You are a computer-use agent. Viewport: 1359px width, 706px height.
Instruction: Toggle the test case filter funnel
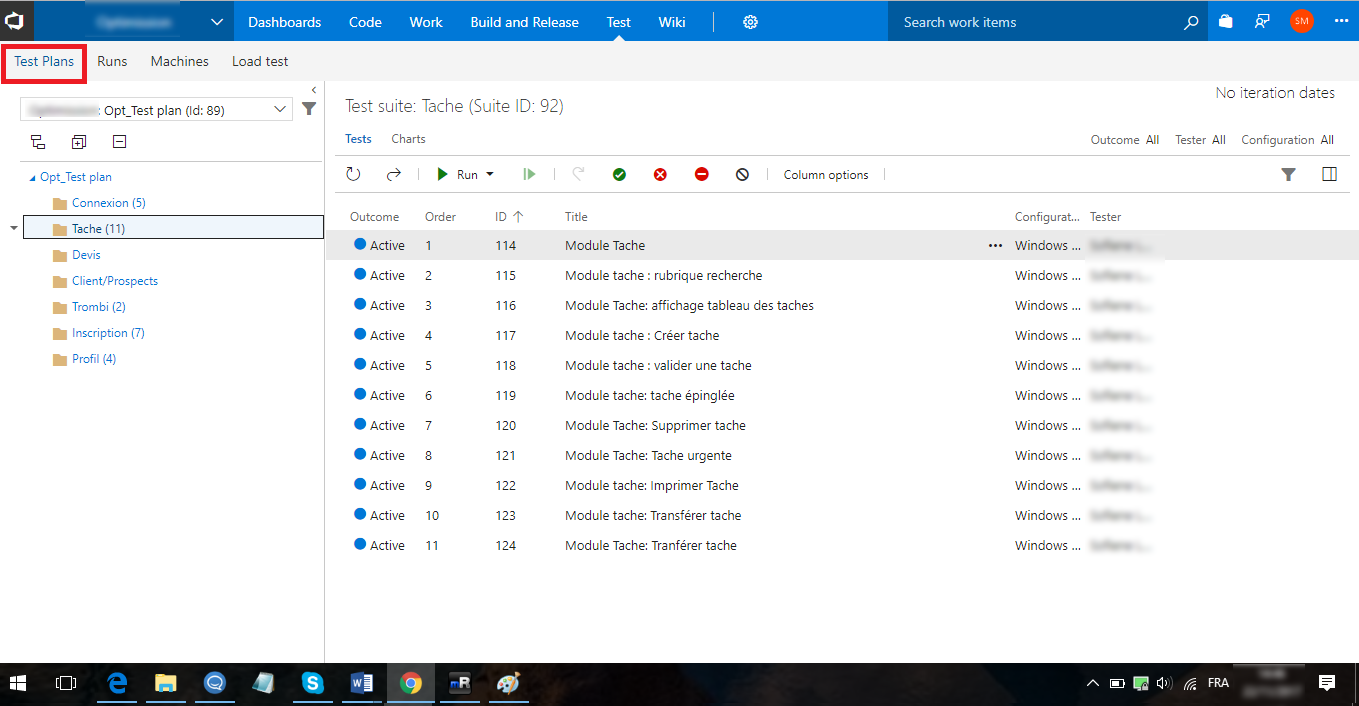1288,175
